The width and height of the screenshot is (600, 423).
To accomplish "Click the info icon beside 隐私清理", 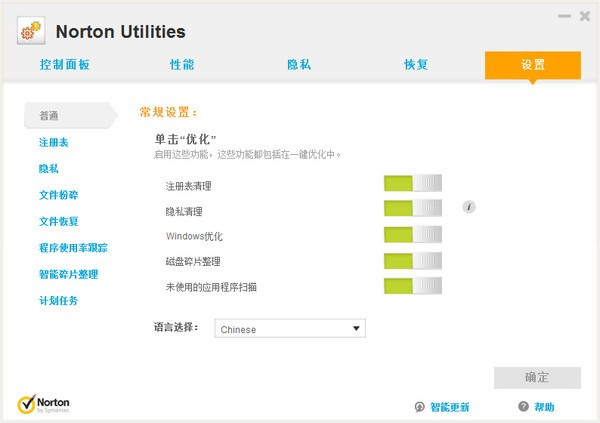I will (x=468, y=208).
